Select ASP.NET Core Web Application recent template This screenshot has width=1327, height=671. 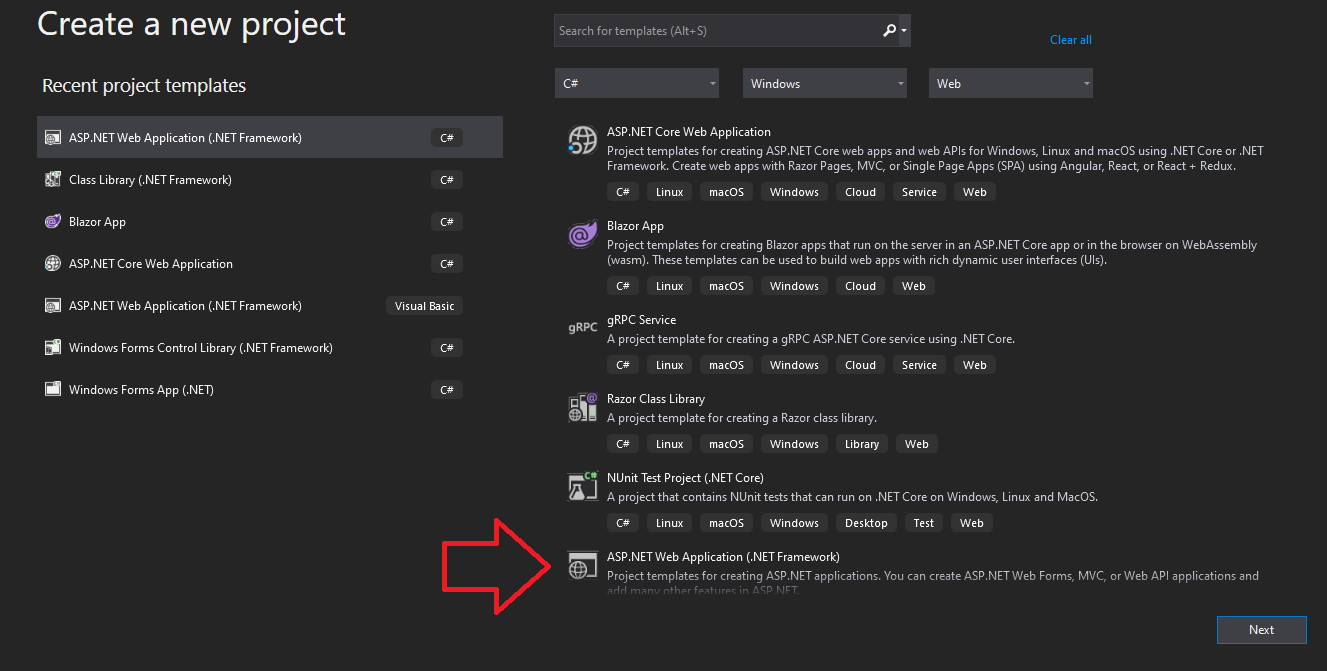[x=270, y=264]
